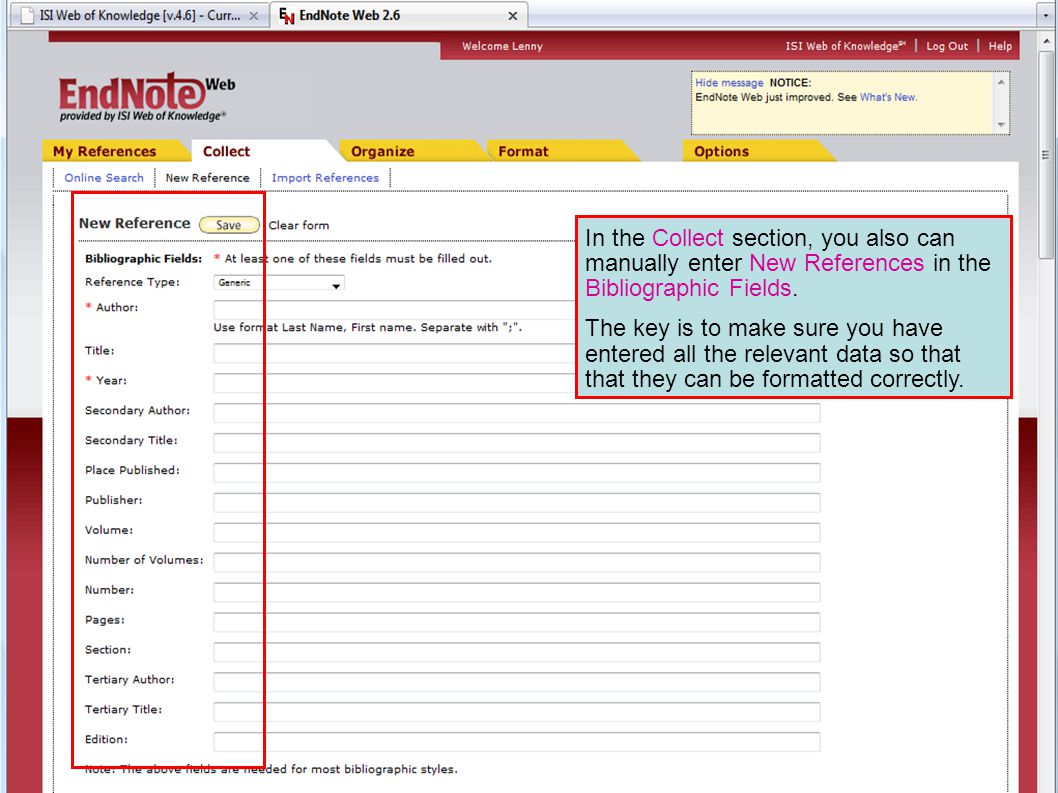Focus the Secondary Author field
1058x793 pixels.
(517, 413)
